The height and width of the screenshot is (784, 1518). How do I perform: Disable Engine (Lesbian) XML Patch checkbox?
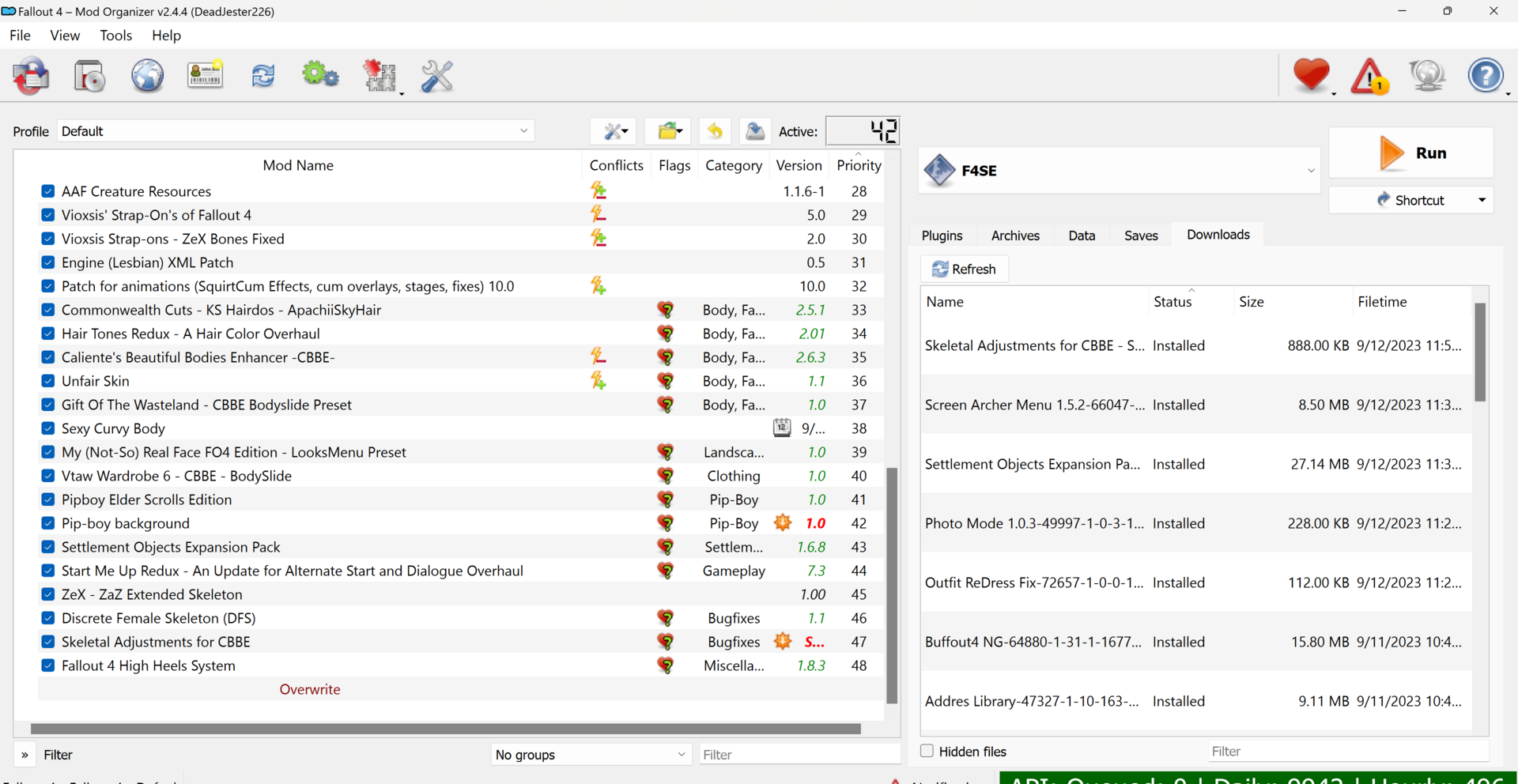tap(48, 262)
